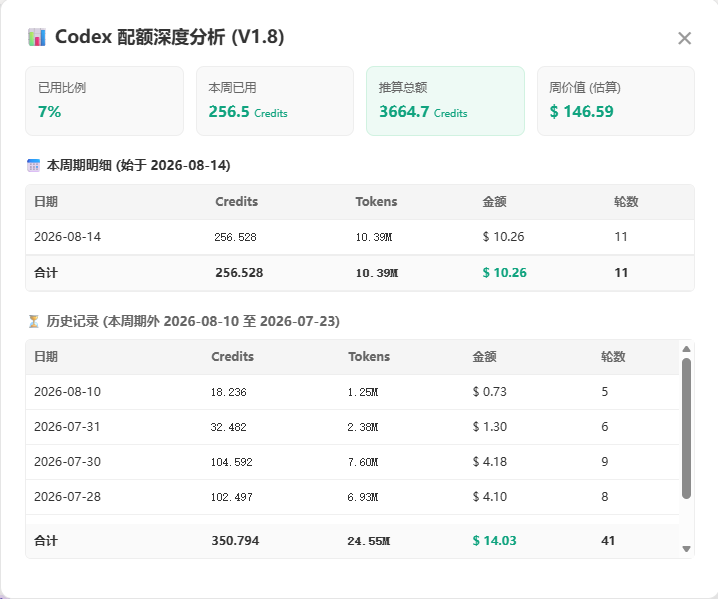The image size is (718, 599).
Task: Click the title 'Codex 配额深度分析 (V1.8)'
Action: coord(169,37)
